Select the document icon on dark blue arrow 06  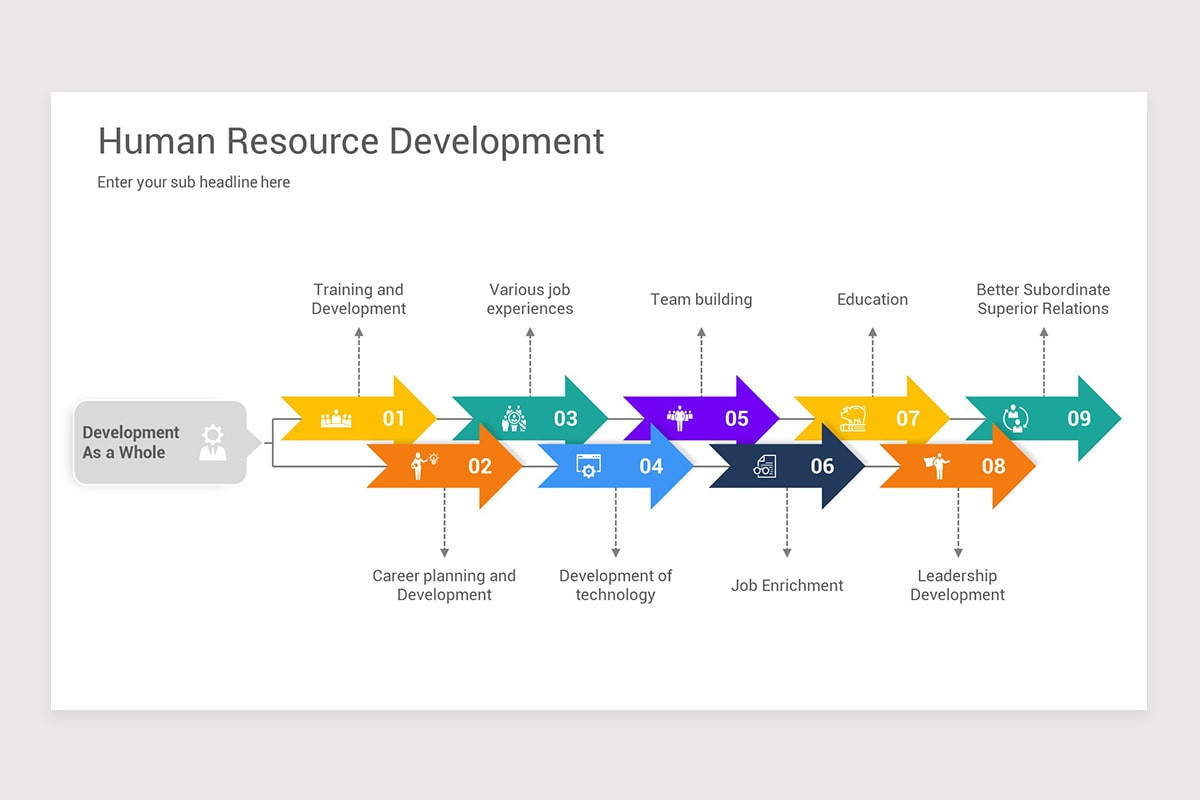[762, 466]
